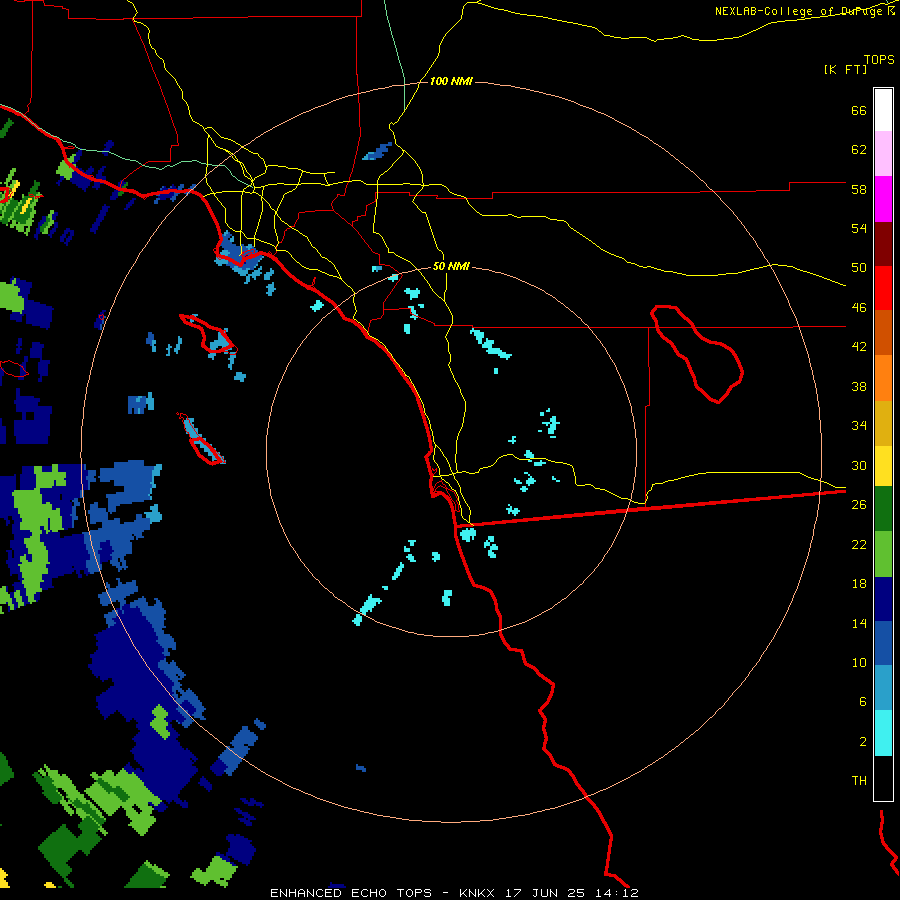The image size is (900, 900).
Task: Click the 'NEXLAB-College of DuPage' credit text
Action: (x=800, y=11)
